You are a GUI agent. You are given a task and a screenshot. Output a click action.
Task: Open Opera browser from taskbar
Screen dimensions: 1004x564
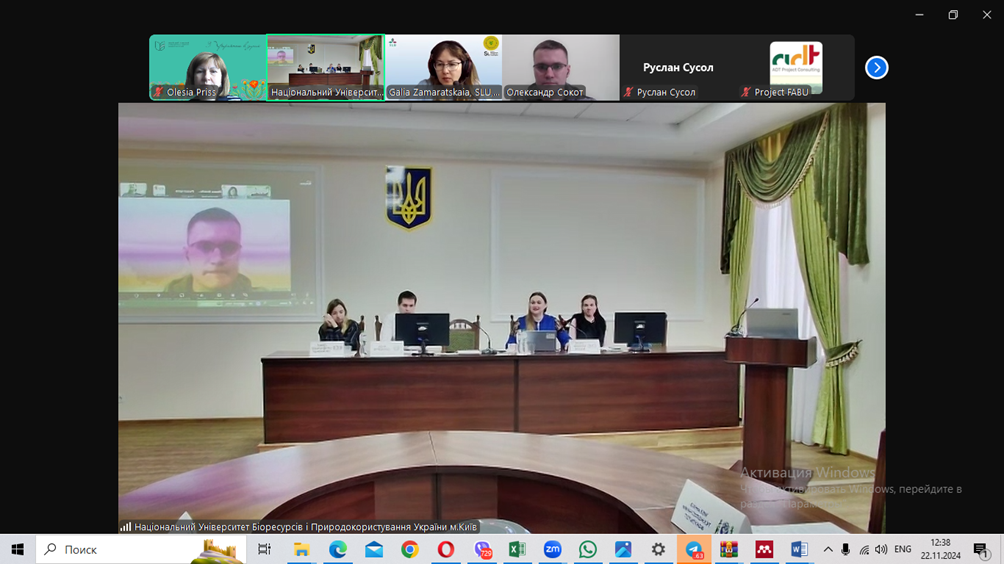(446, 549)
